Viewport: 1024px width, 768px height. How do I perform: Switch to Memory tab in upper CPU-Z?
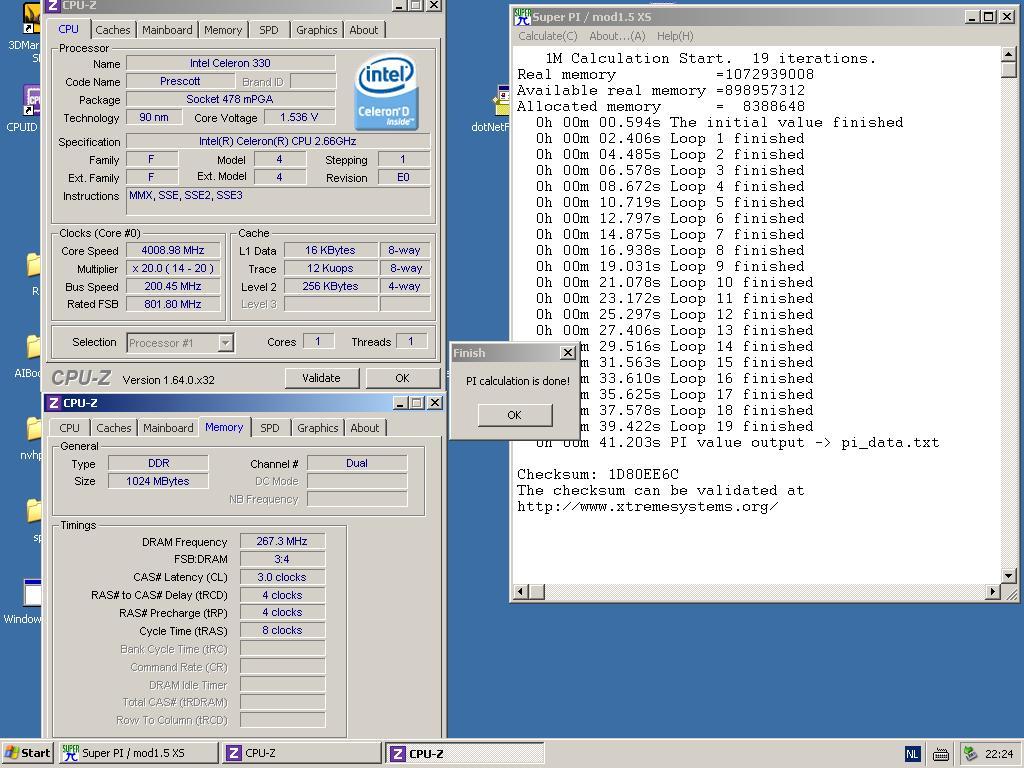(x=223, y=30)
